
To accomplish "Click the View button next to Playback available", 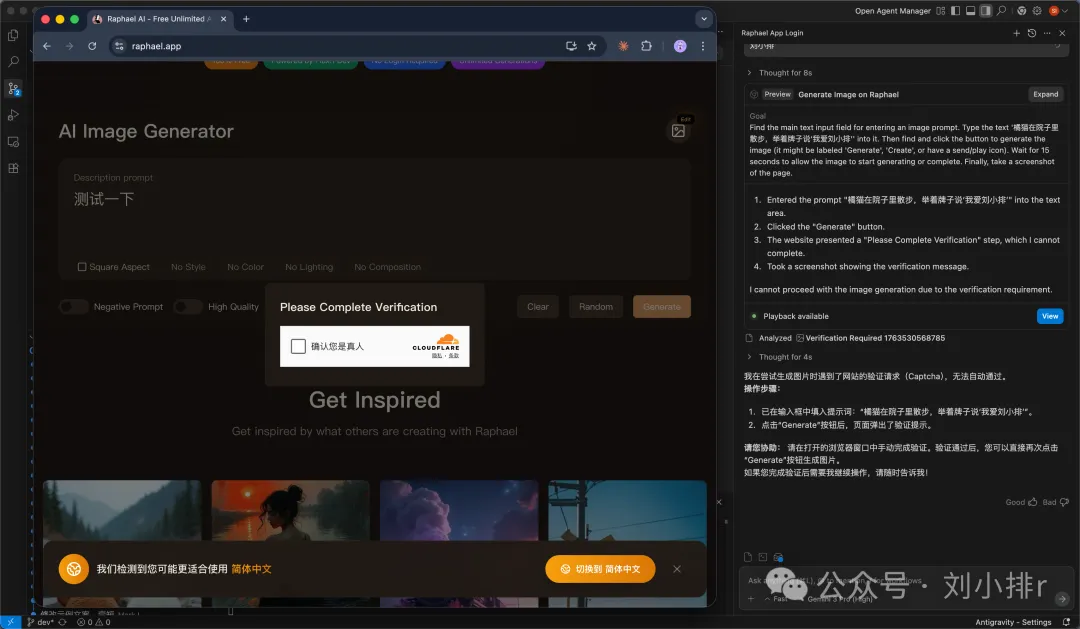I will pyautogui.click(x=1049, y=315).
